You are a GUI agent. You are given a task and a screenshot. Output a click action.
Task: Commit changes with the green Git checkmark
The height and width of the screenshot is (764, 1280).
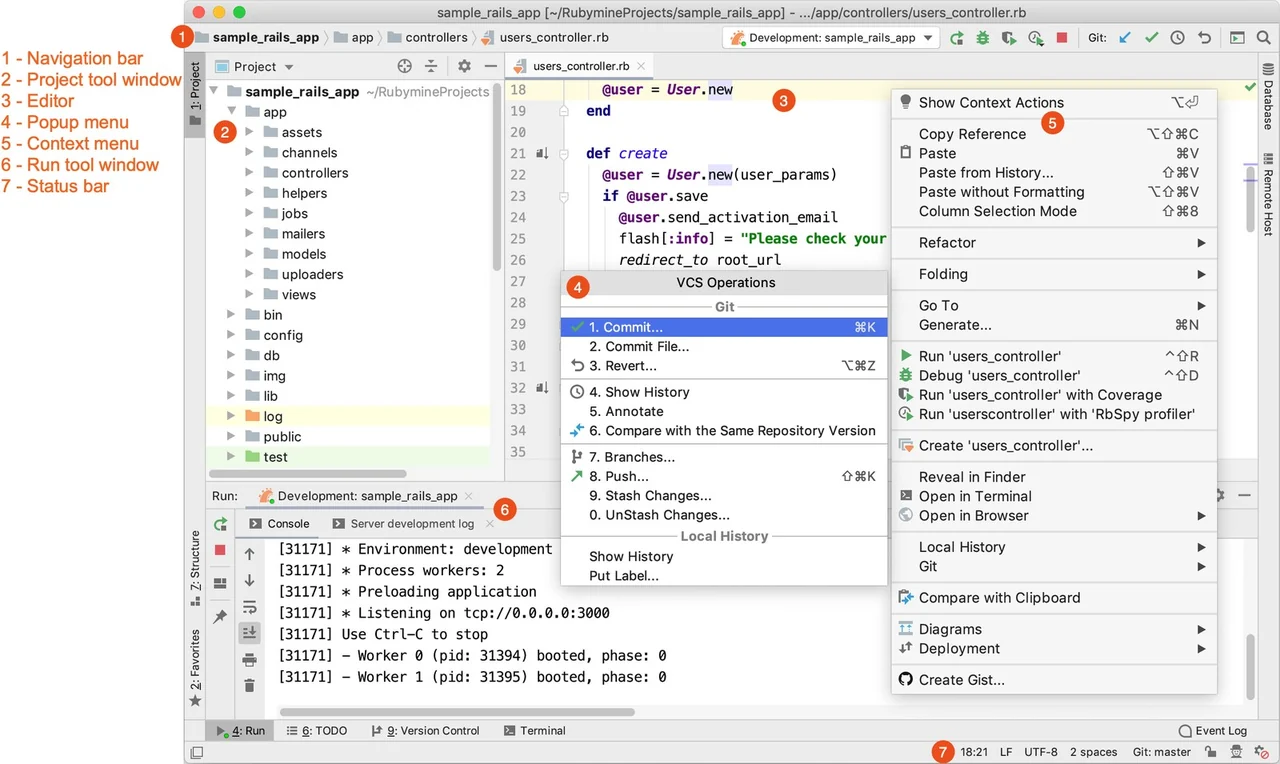point(1151,38)
